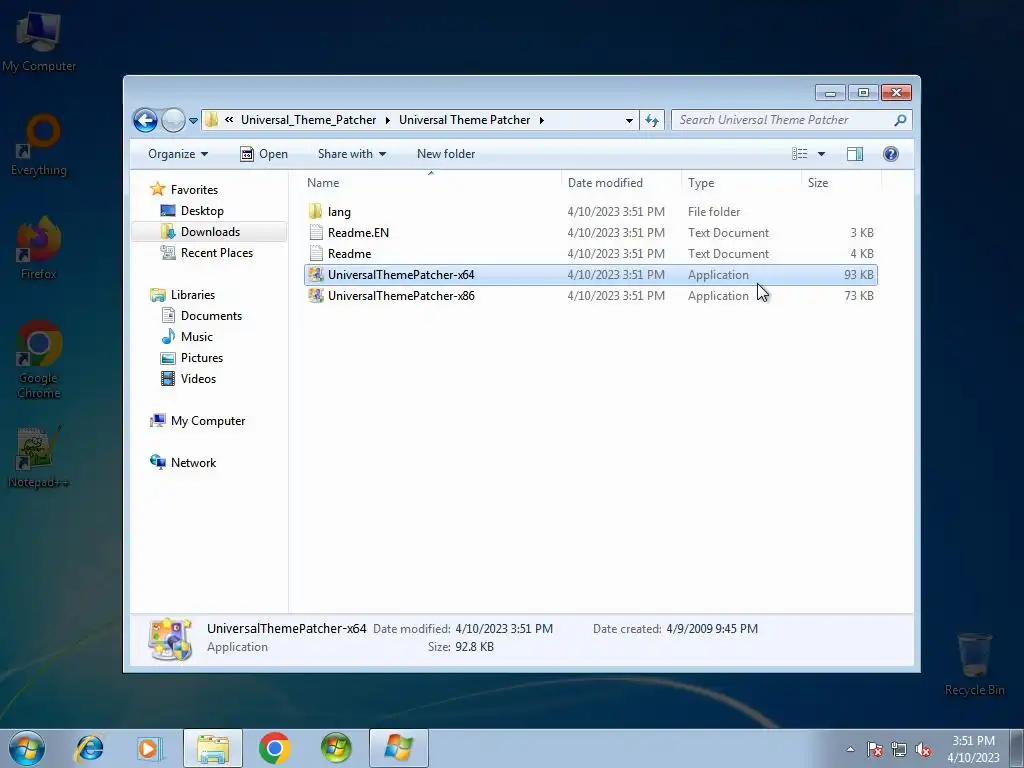Click the search magnifier icon
This screenshot has height=768, width=1024.
click(901, 120)
